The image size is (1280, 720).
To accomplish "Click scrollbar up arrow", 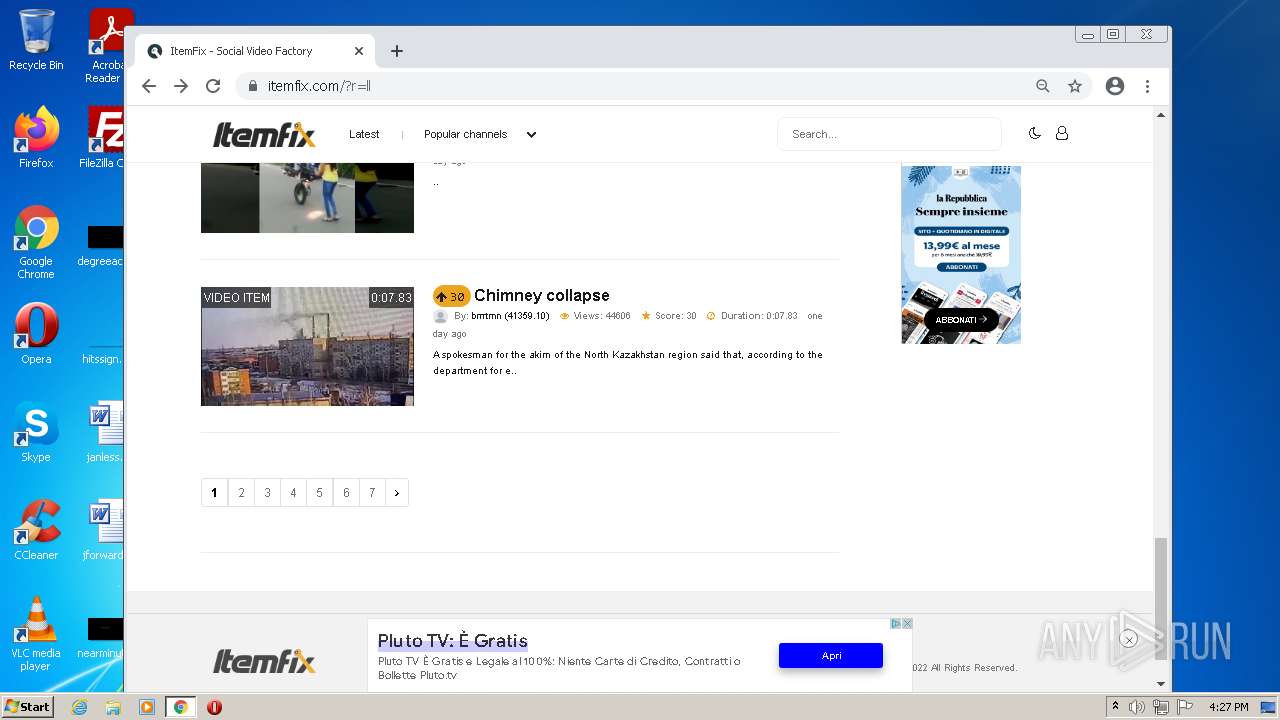I will point(1161,115).
